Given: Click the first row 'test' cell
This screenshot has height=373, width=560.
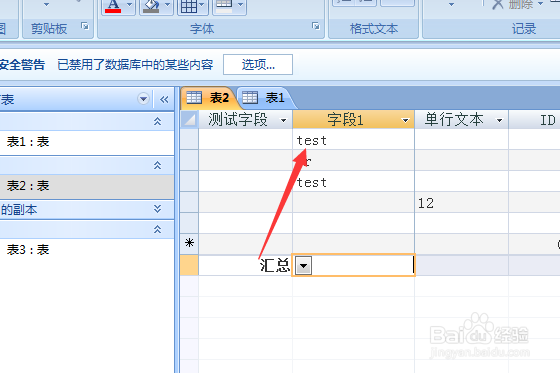Looking at the screenshot, I should tap(353, 139).
